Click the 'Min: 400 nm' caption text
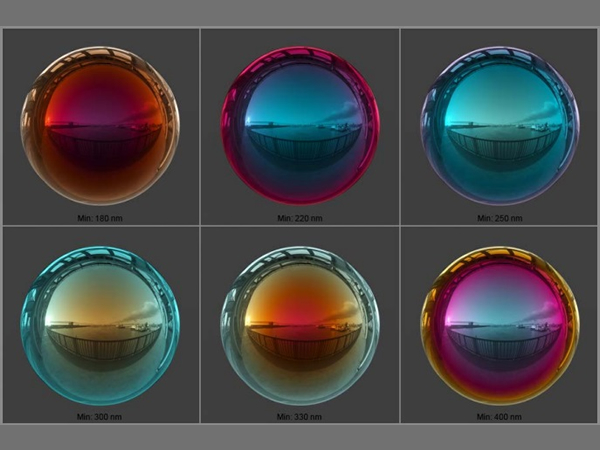The height and width of the screenshot is (450, 600). click(x=499, y=417)
